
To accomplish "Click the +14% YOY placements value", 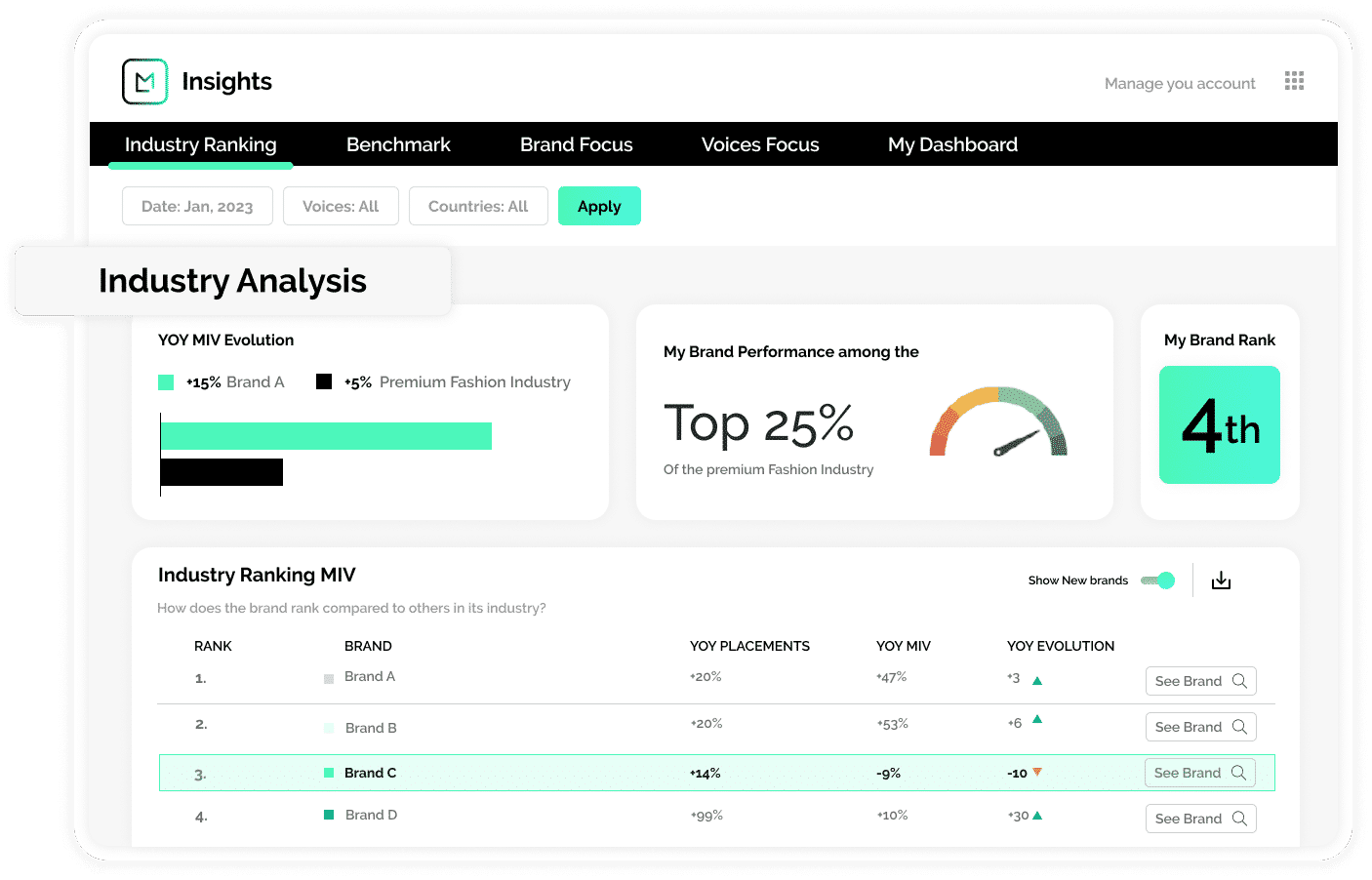I will (706, 774).
